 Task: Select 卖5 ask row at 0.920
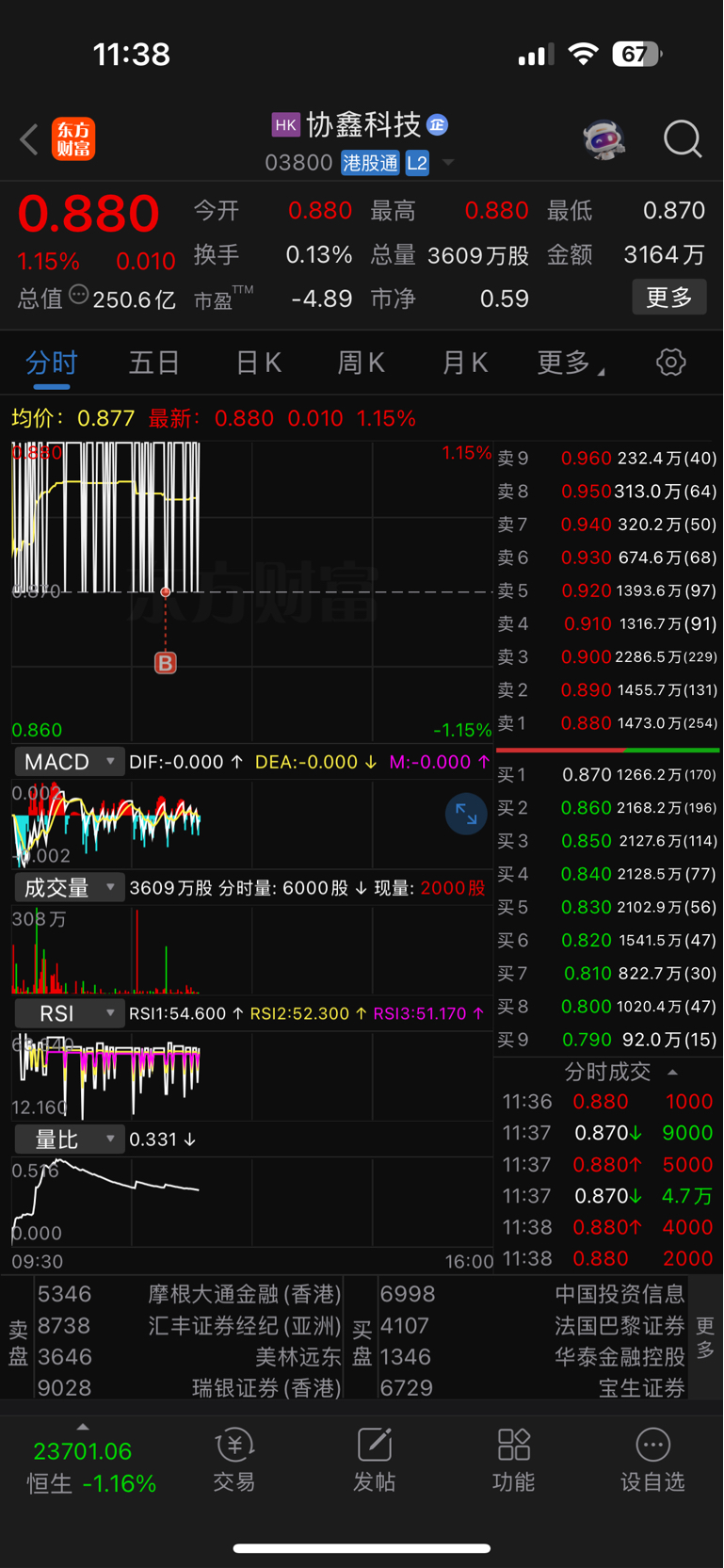point(607,590)
